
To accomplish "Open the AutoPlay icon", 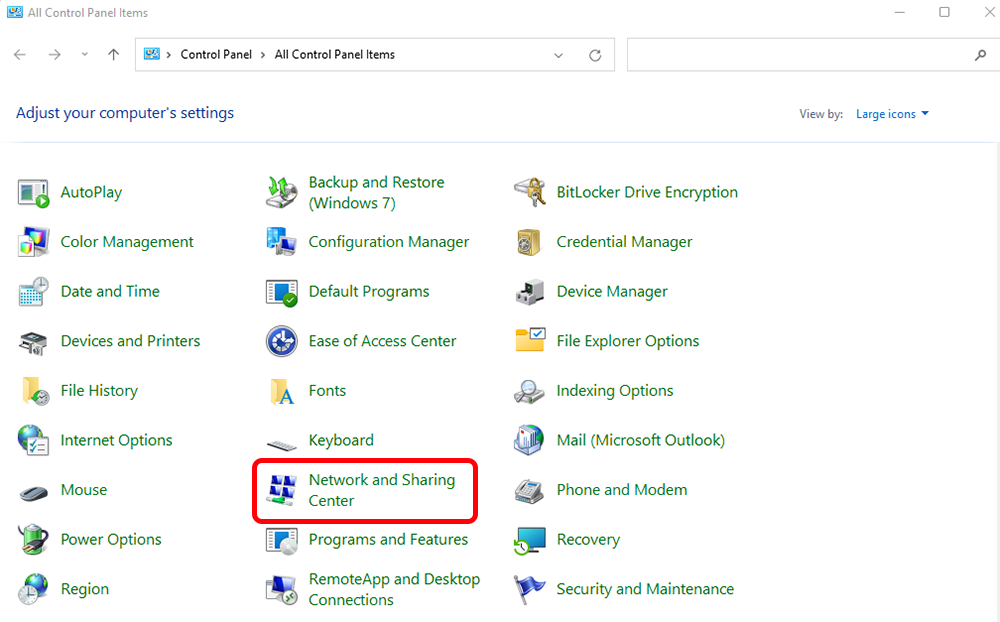I will (33, 193).
